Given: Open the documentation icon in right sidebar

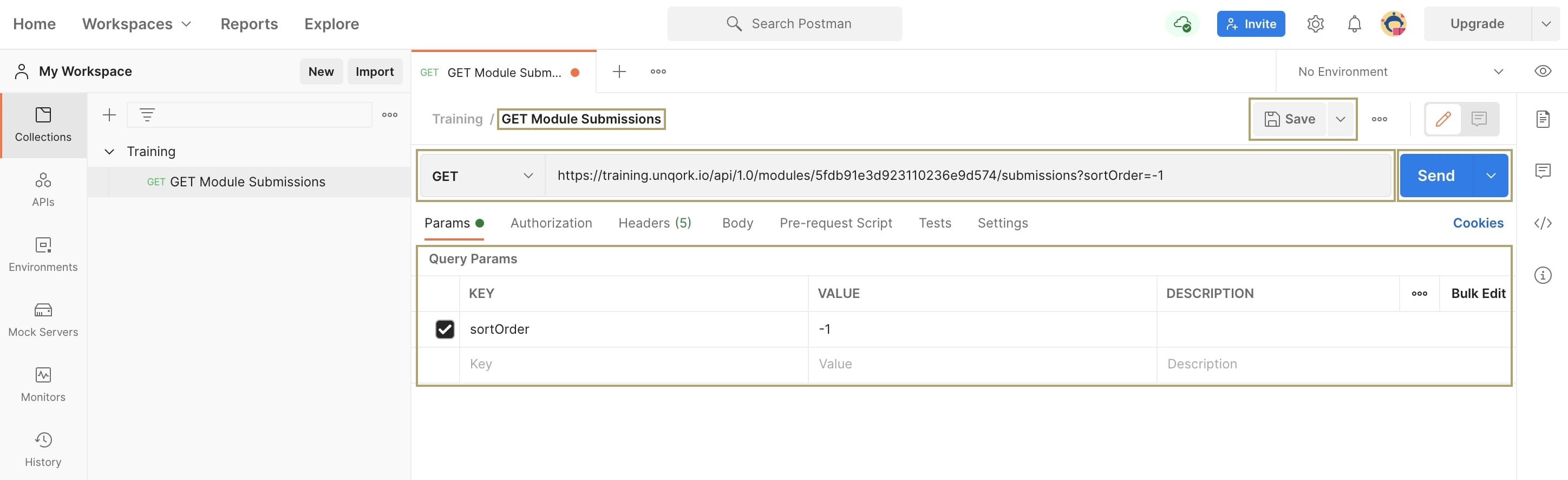Looking at the screenshot, I should [1543, 119].
